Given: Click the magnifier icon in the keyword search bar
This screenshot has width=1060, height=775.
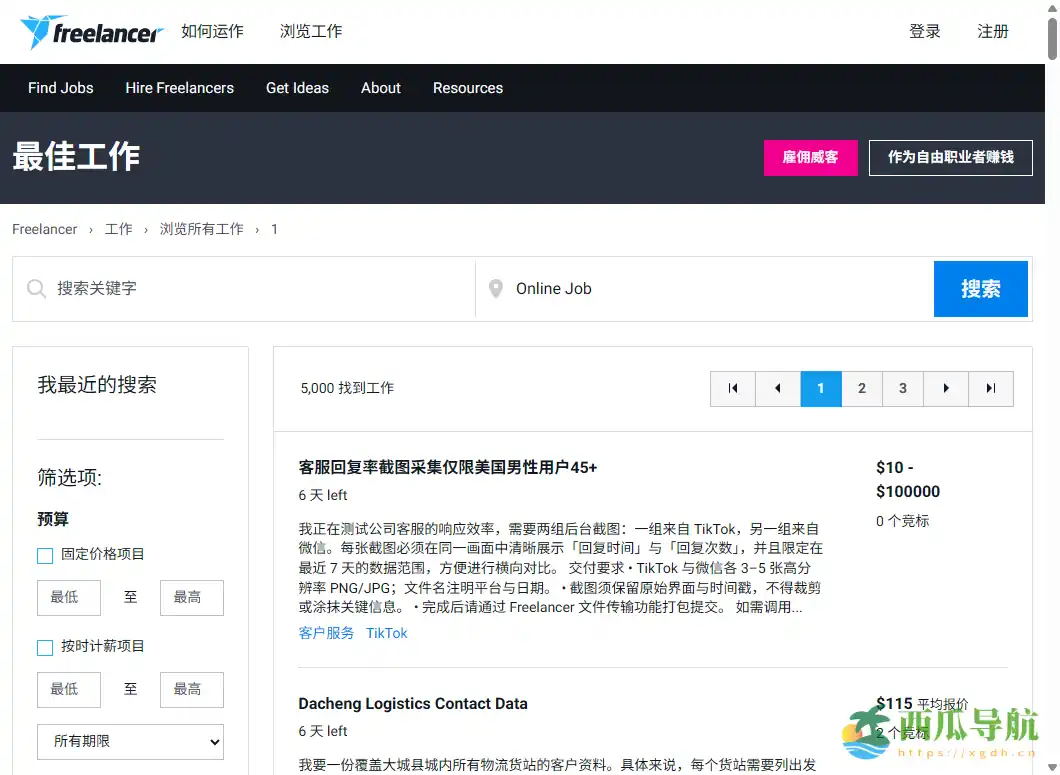Looking at the screenshot, I should pos(36,288).
